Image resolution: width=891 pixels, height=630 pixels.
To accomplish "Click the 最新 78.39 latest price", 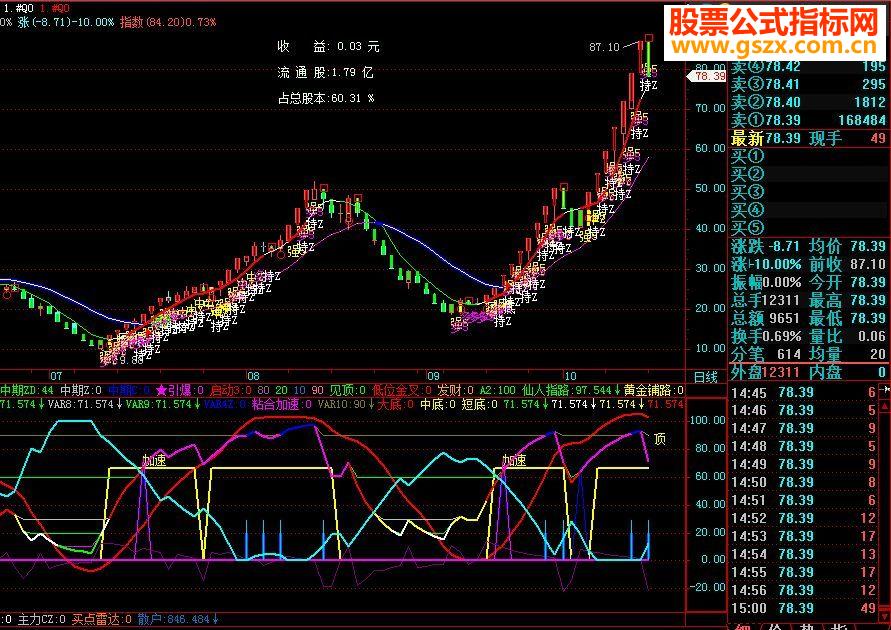I will (x=767, y=138).
